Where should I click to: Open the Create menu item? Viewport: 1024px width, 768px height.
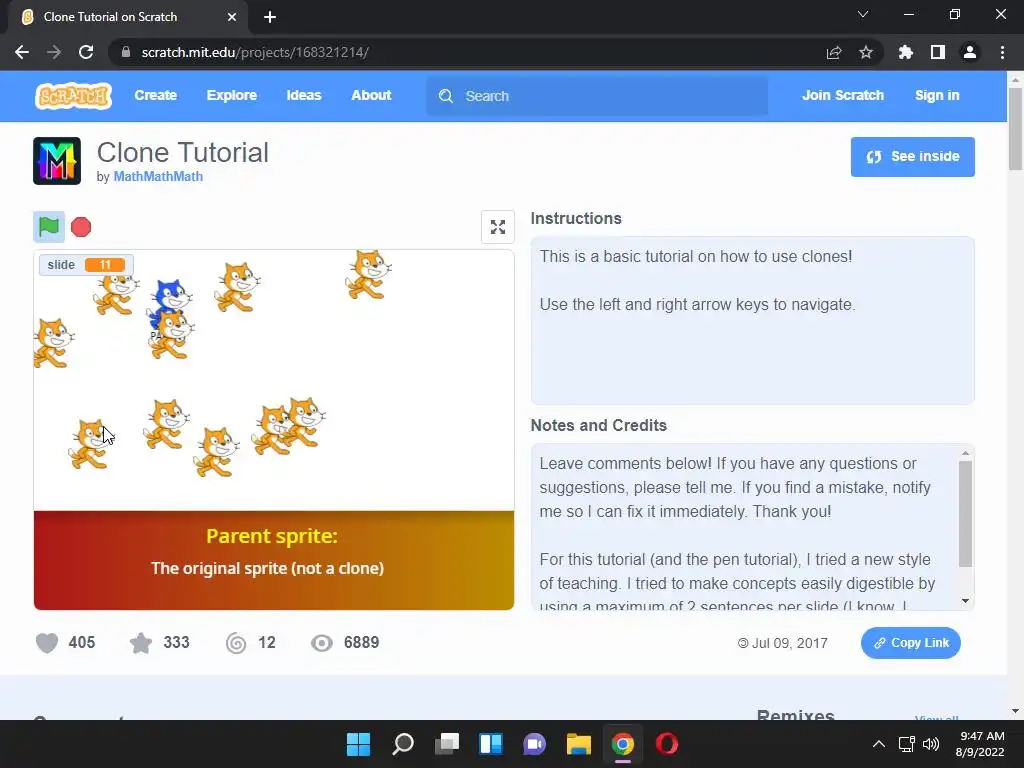pyautogui.click(x=155, y=95)
